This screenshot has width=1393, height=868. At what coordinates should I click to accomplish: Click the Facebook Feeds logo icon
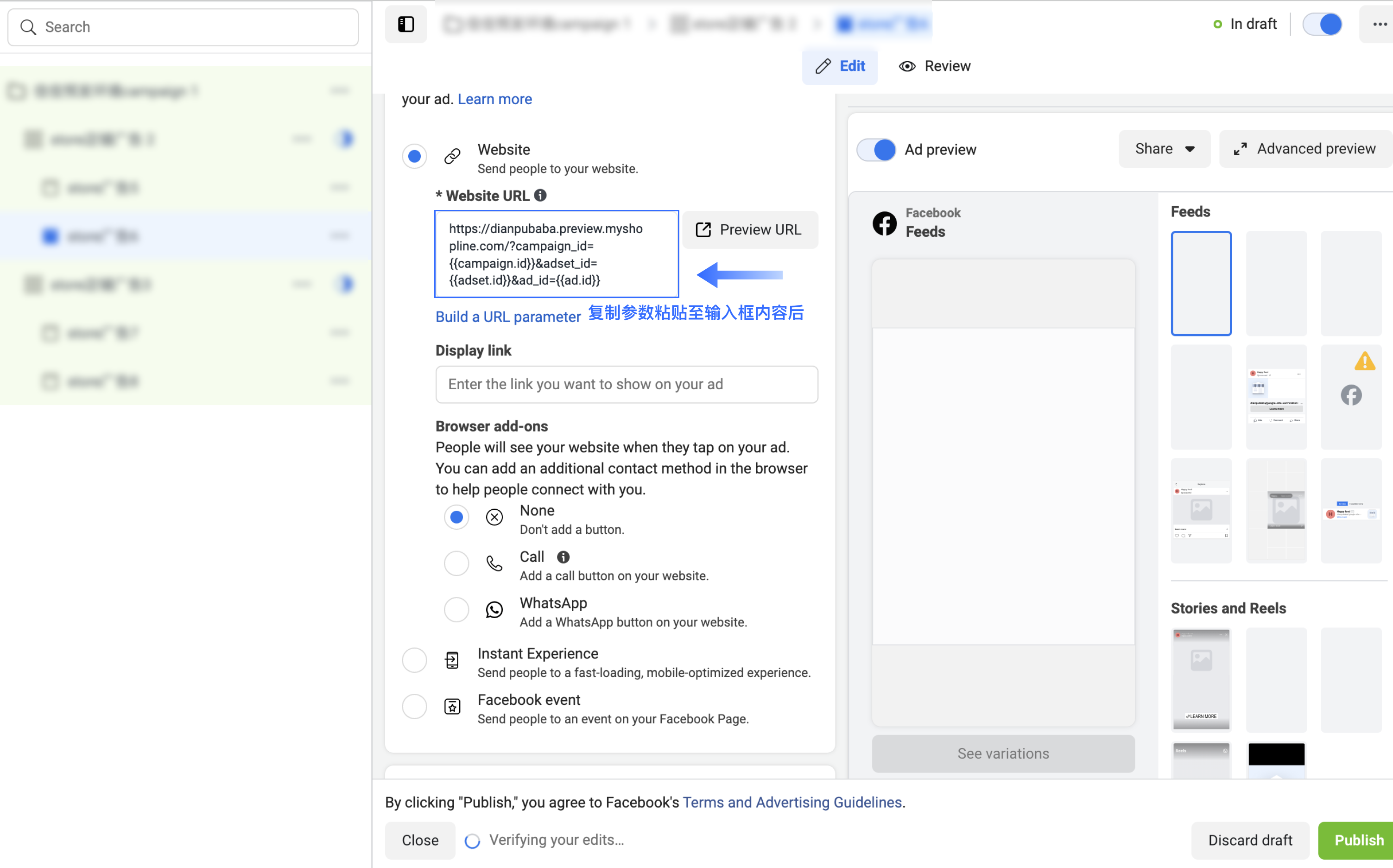point(885,223)
